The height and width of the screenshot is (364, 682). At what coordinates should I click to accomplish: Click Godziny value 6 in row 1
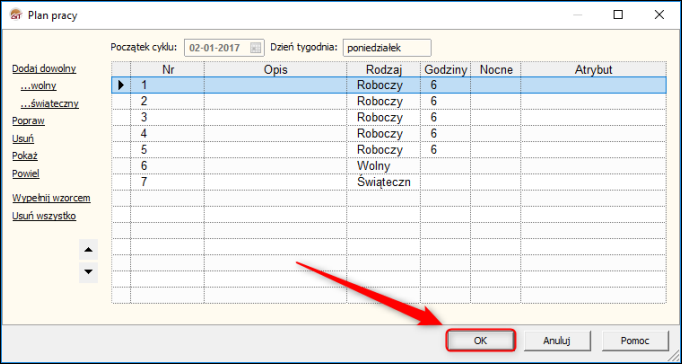(x=445, y=85)
